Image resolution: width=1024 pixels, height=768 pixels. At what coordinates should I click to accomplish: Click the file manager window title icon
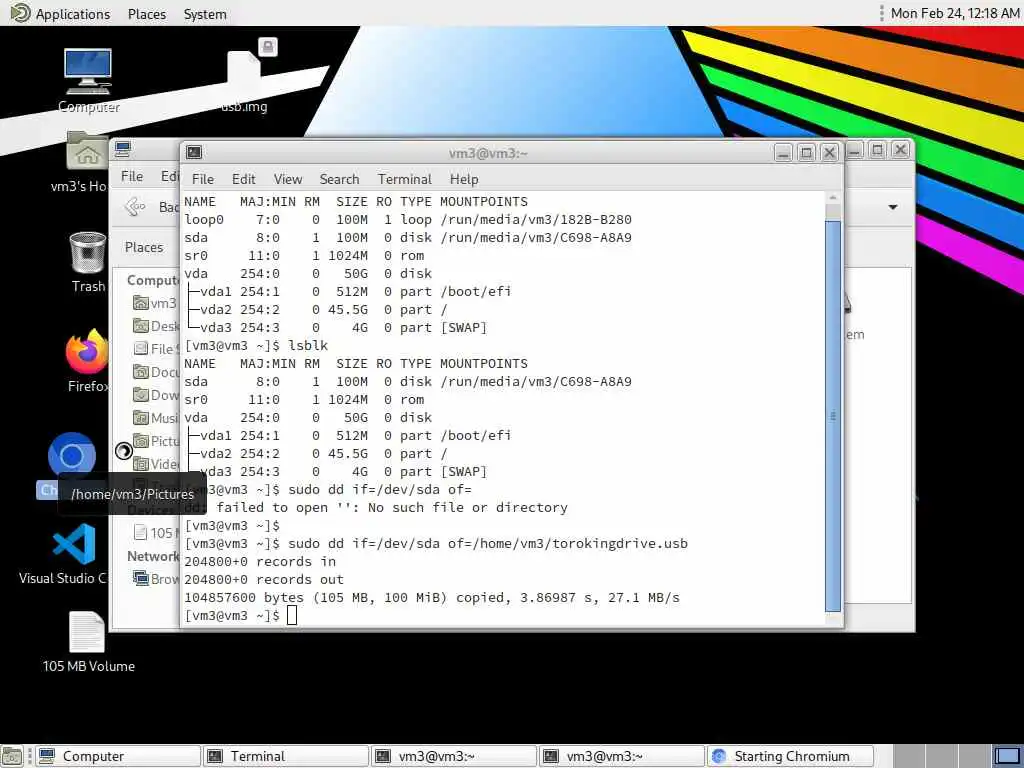click(x=123, y=150)
